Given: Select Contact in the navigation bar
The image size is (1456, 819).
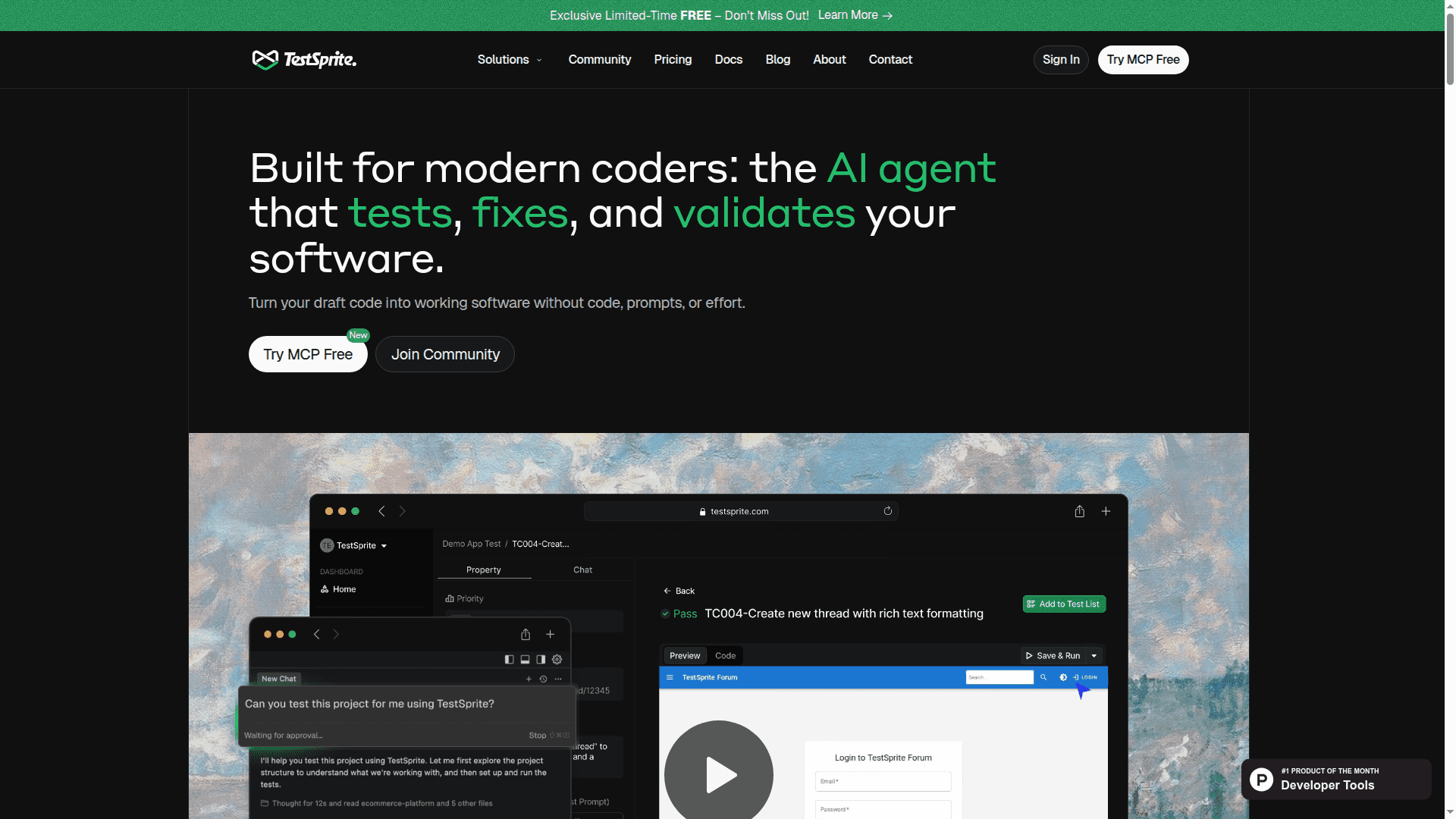Looking at the screenshot, I should tap(890, 59).
